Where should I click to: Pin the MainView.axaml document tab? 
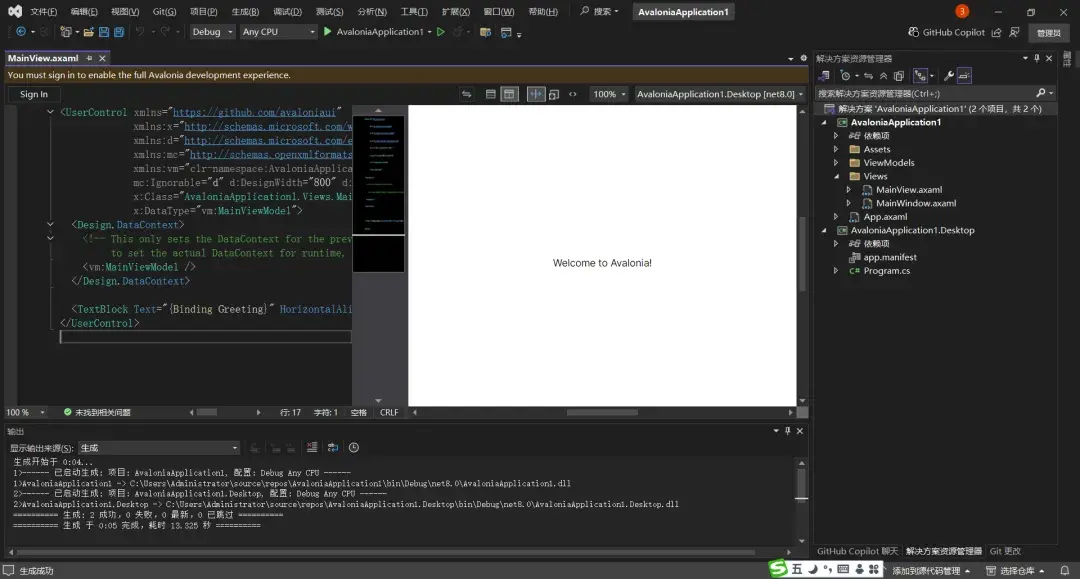[88, 58]
